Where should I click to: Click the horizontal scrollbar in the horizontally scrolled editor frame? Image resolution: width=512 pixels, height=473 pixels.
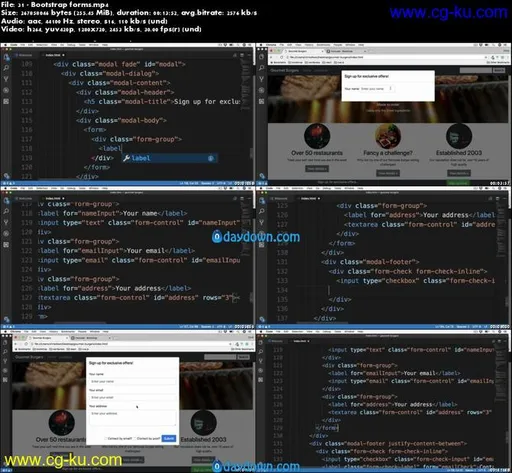tap(80, 322)
